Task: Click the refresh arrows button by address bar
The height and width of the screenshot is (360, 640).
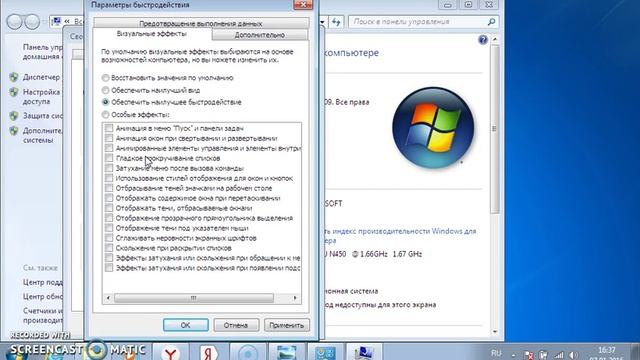Action: (x=336, y=22)
